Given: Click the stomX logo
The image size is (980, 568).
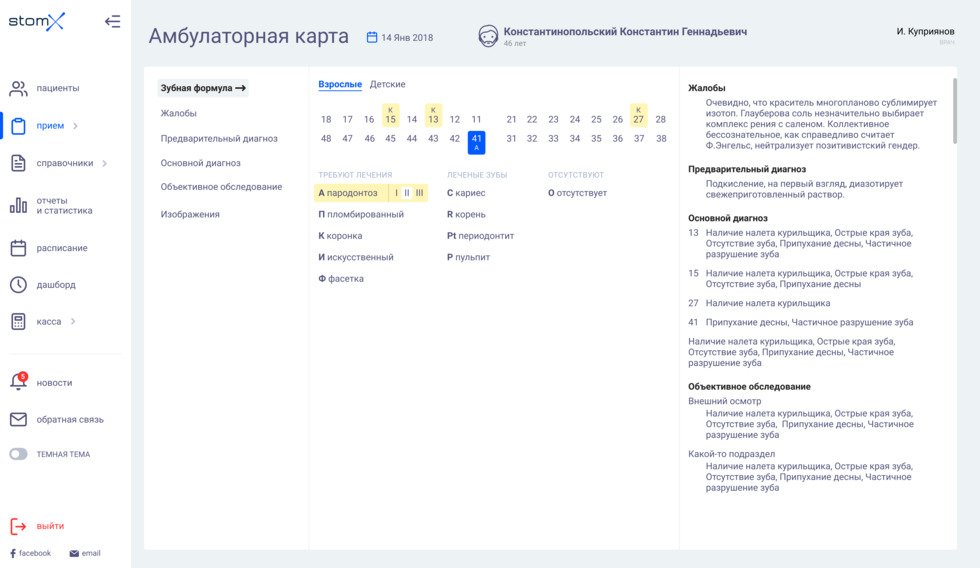Looking at the screenshot, I should (36, 21).
